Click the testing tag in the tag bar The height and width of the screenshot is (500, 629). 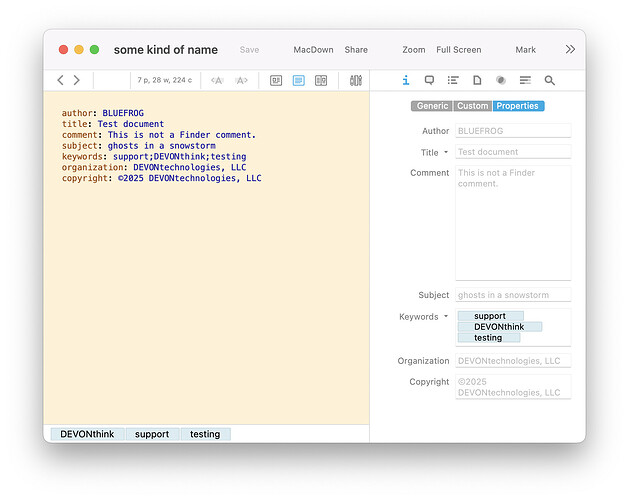pos(205,434)
